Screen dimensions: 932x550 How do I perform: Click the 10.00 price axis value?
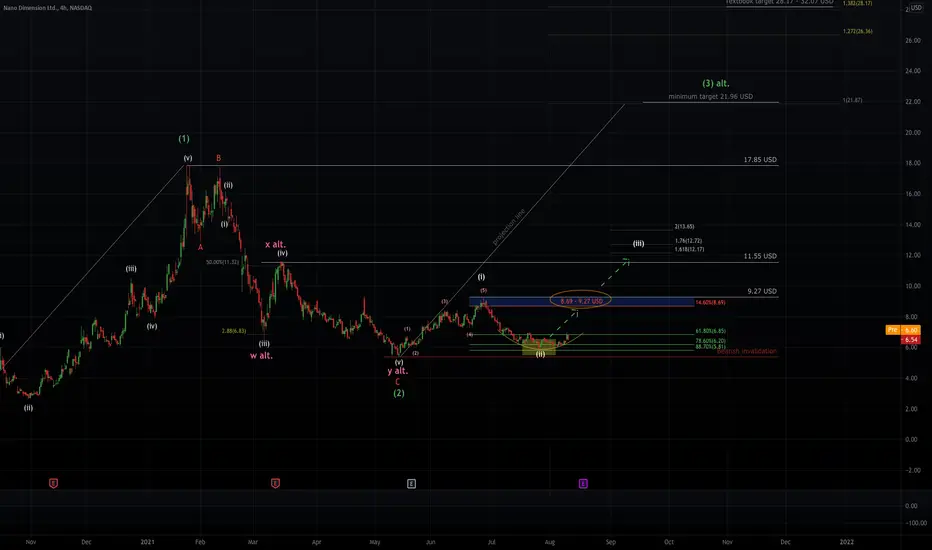tap(912, 286)
